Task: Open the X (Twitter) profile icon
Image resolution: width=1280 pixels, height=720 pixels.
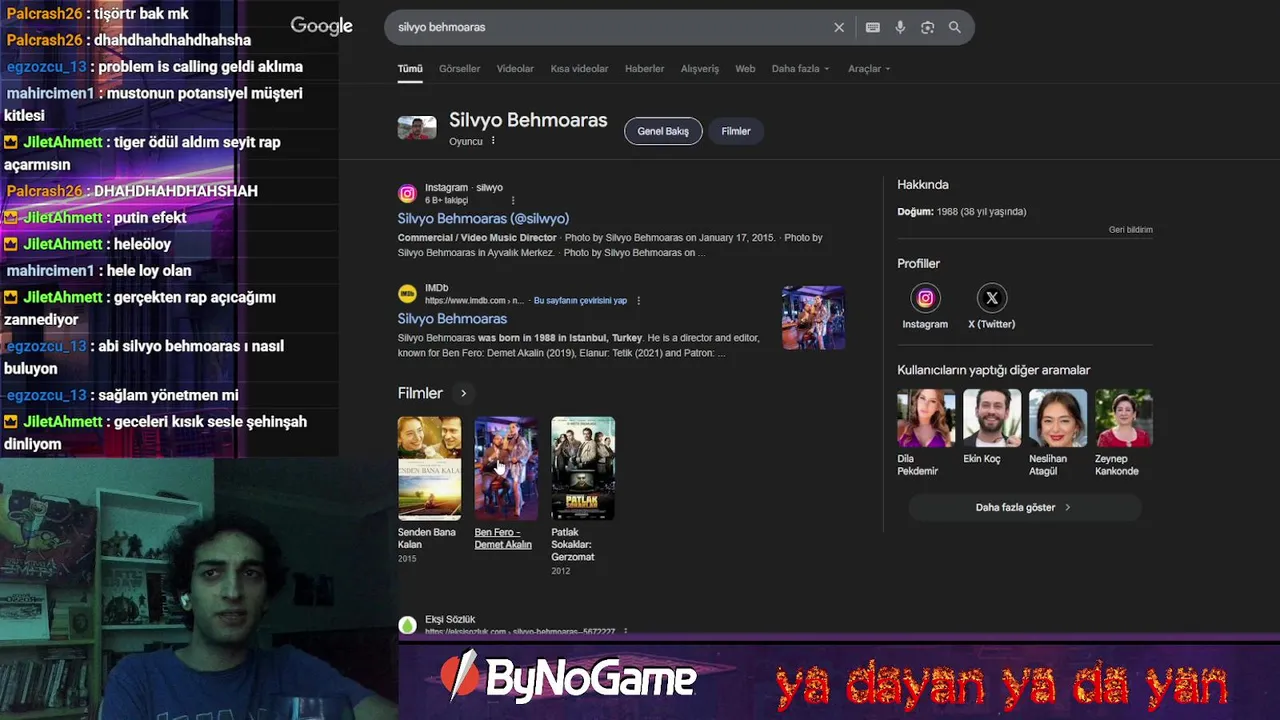Action: pyautogui.click(x=992, y=298)
